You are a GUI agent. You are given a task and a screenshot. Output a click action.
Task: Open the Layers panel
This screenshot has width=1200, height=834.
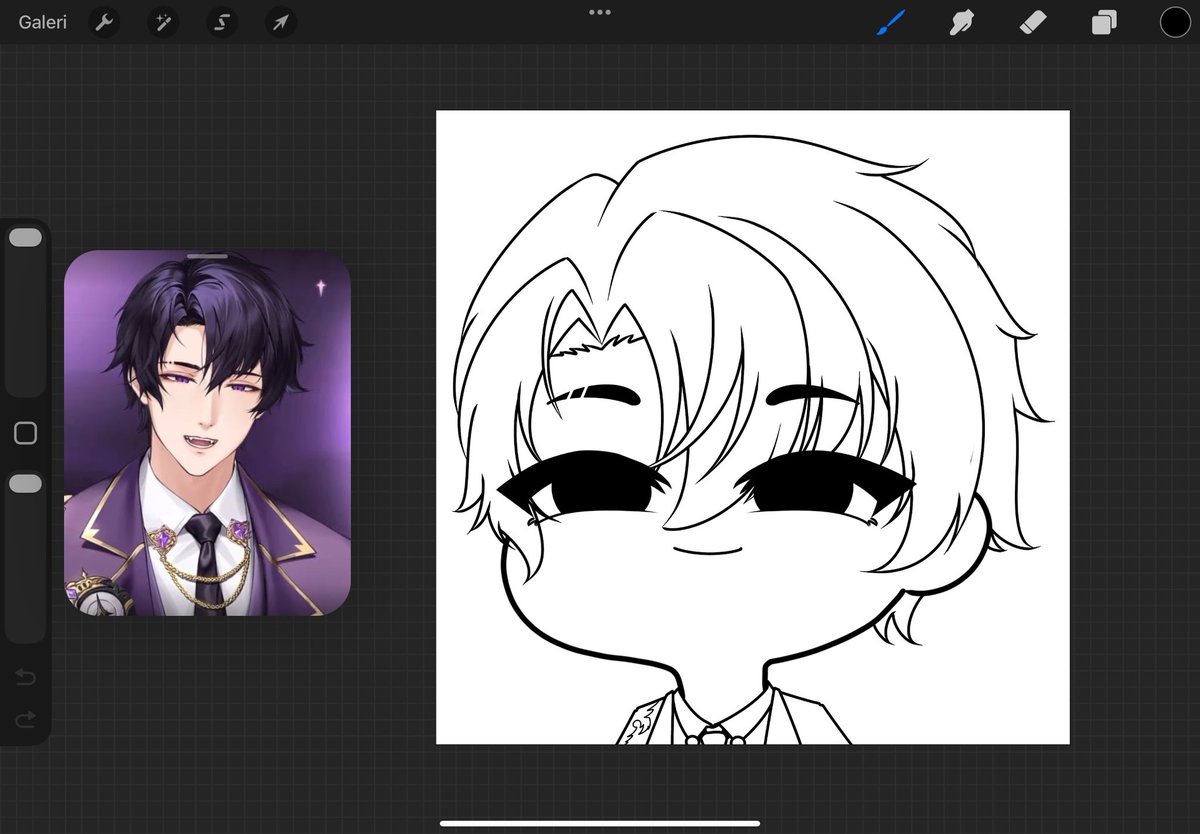click(x=1104, y=21)
